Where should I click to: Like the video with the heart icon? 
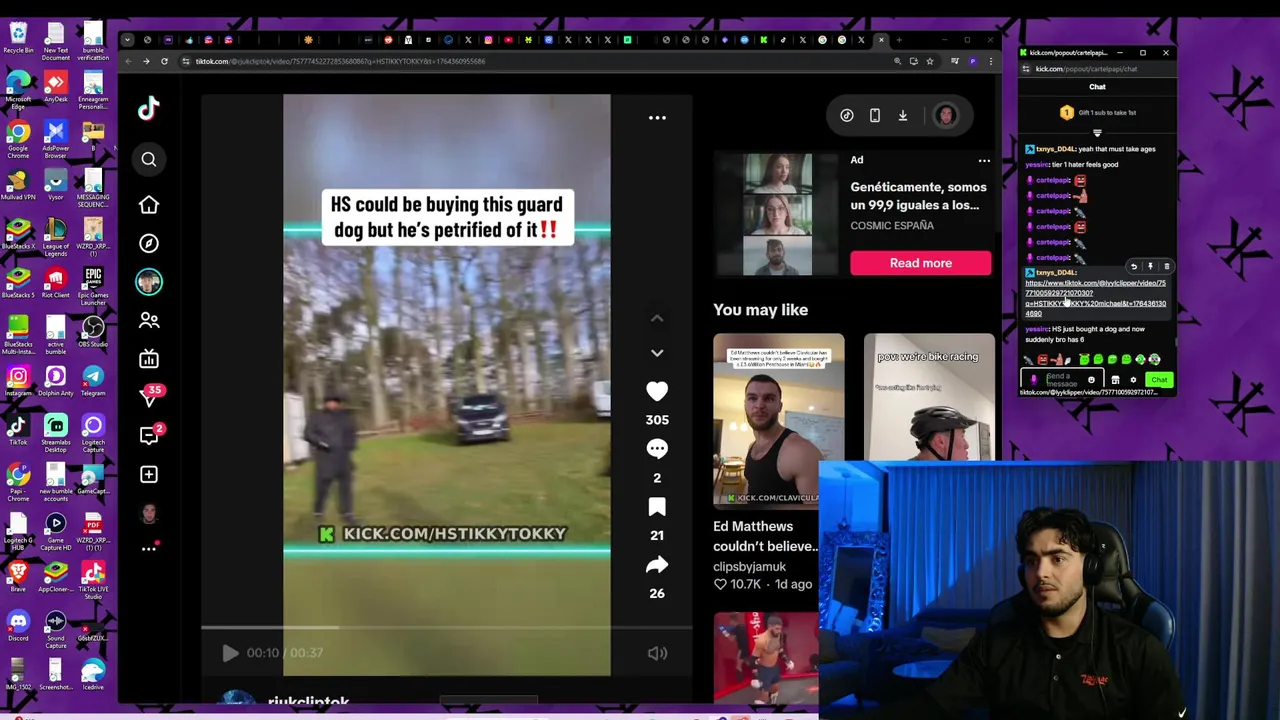tap(657, 391)
